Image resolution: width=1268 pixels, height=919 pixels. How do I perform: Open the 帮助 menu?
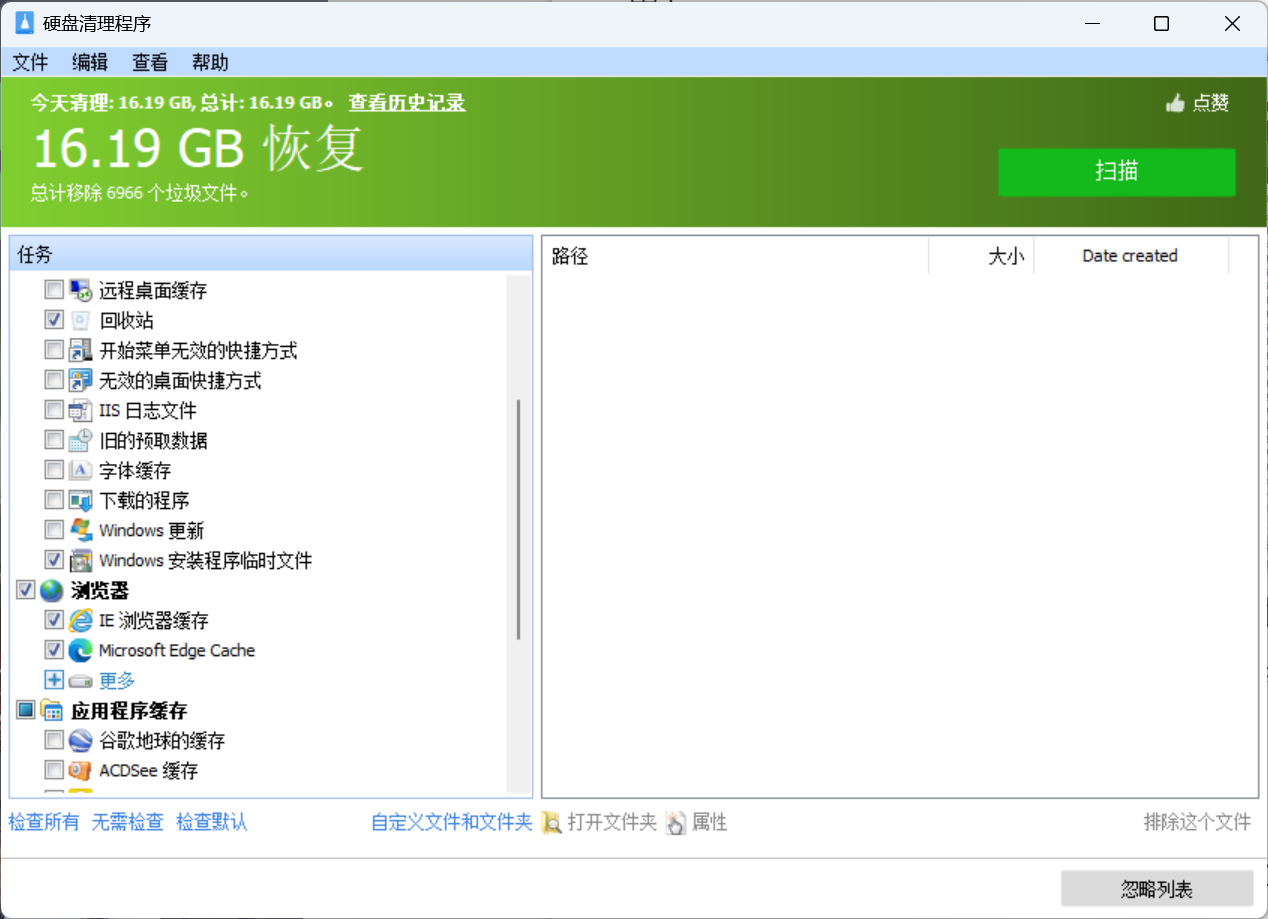(x=210, y=62)
